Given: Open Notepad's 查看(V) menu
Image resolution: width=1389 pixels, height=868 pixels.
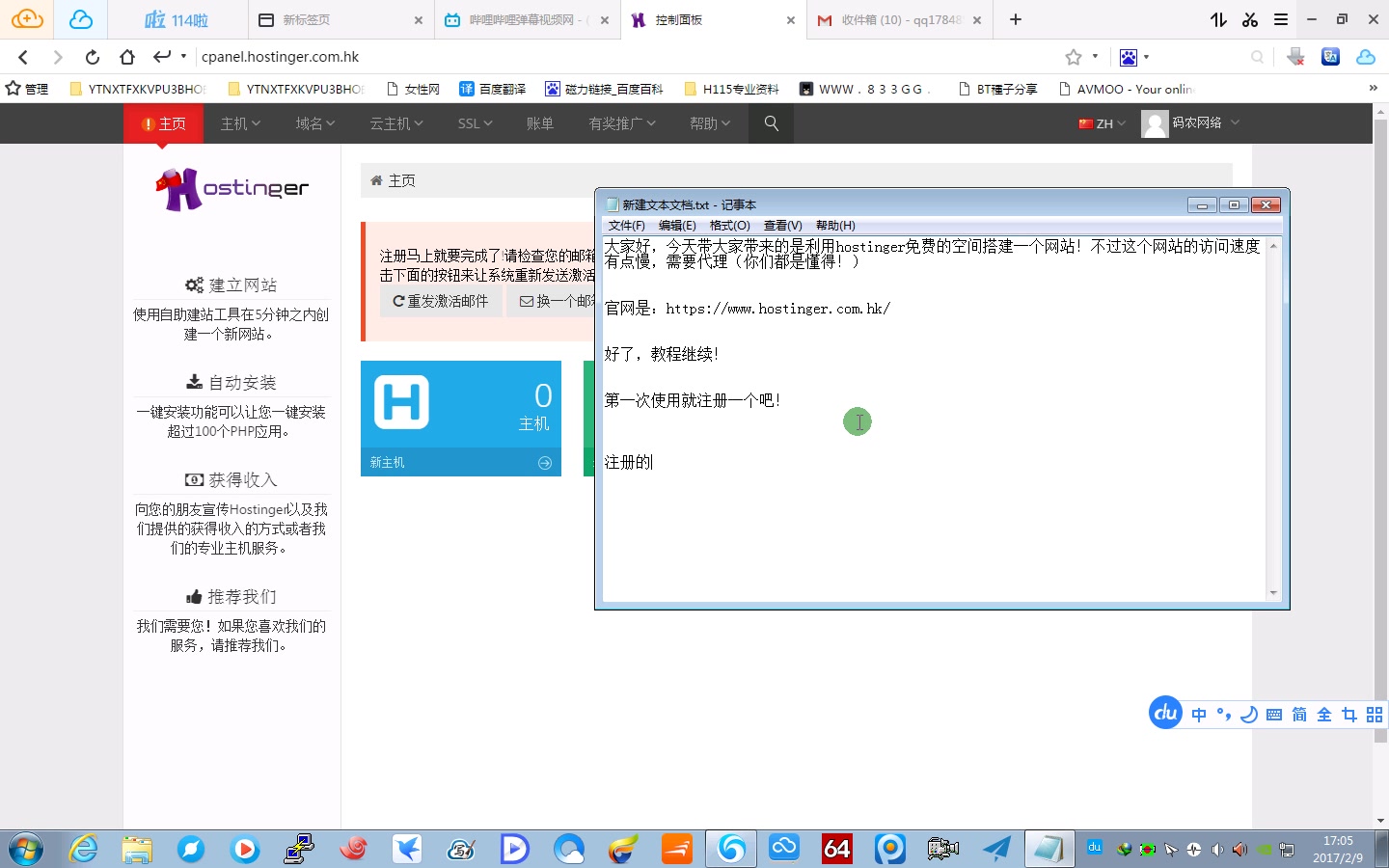Looking at the screenshot, I should point(782,226).
